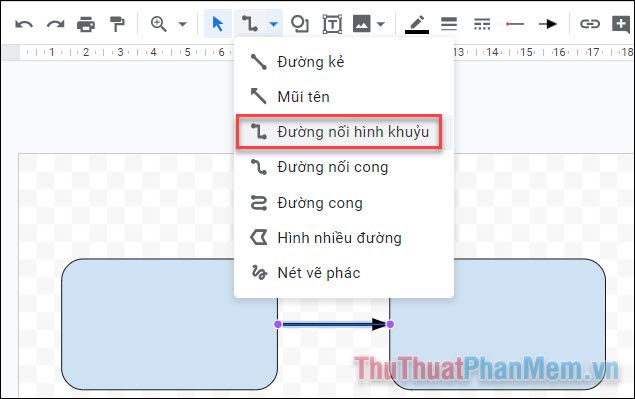Activate the Select arrow cursor tool
The width and height of the screenshot is (635, 399).
coord(218,24)
